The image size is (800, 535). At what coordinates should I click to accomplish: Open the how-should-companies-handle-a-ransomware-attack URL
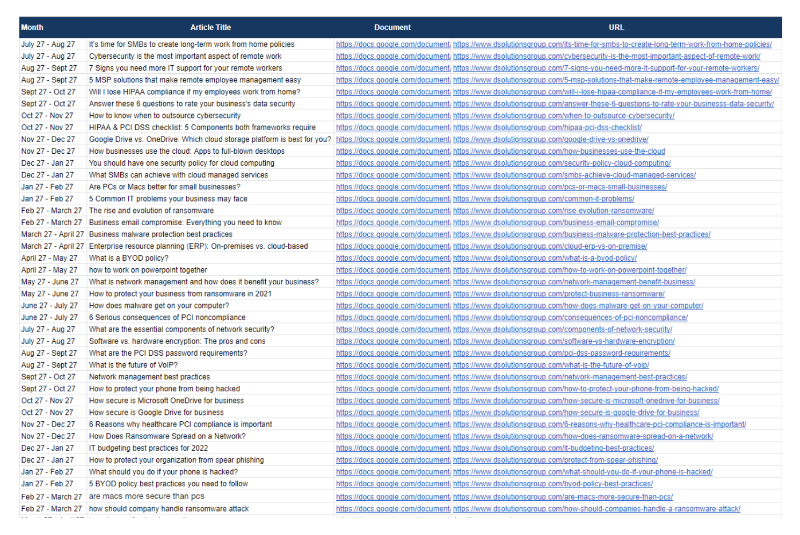[597, 509]
